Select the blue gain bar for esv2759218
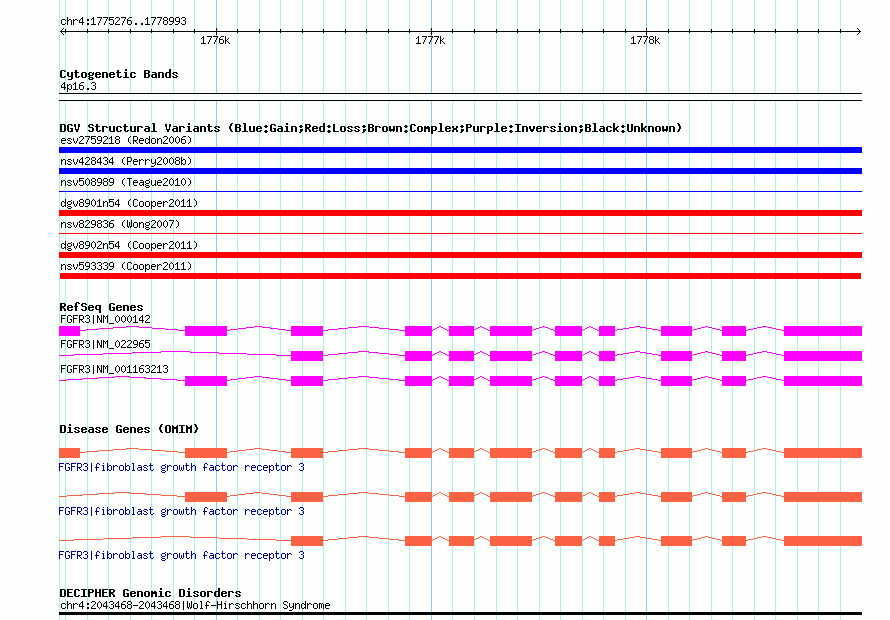Image resolution: width=890 pixels, height=620 pixels. point(460,150)
